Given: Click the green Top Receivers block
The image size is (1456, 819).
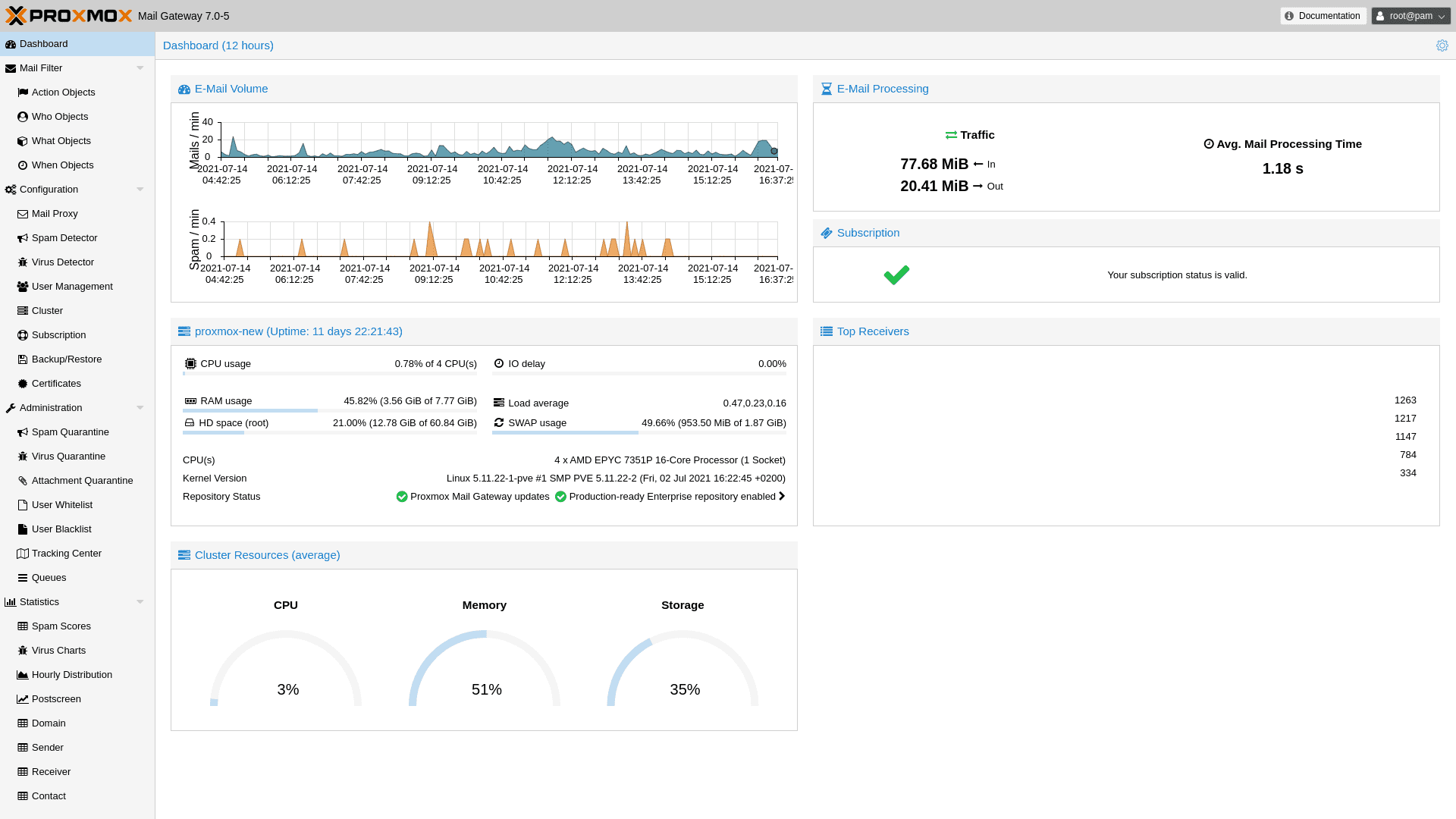Looking at the screenshot, I should coord(906,441).
